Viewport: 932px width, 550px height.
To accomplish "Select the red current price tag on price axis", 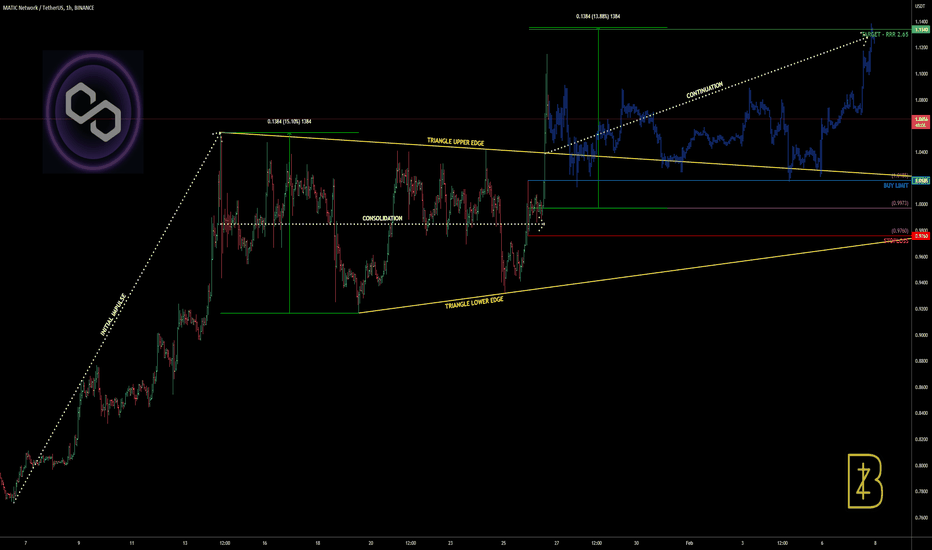I will pyautogui.click(x=921, y=122).
